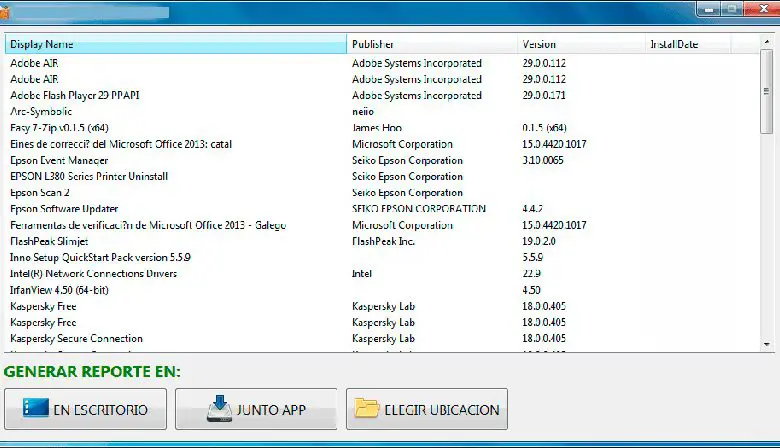
Task: Sort by the Publisher column header
Action: [432, 44]
